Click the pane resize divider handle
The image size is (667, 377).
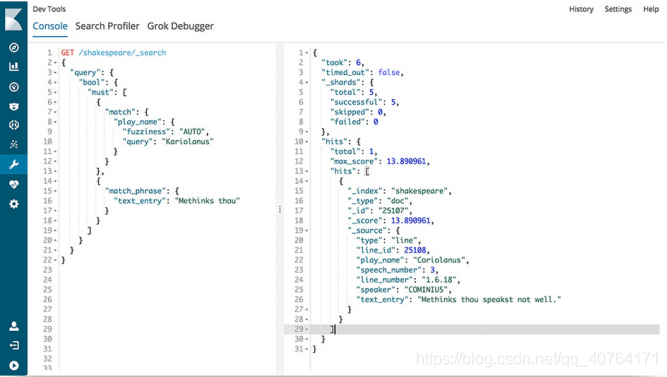279,209
